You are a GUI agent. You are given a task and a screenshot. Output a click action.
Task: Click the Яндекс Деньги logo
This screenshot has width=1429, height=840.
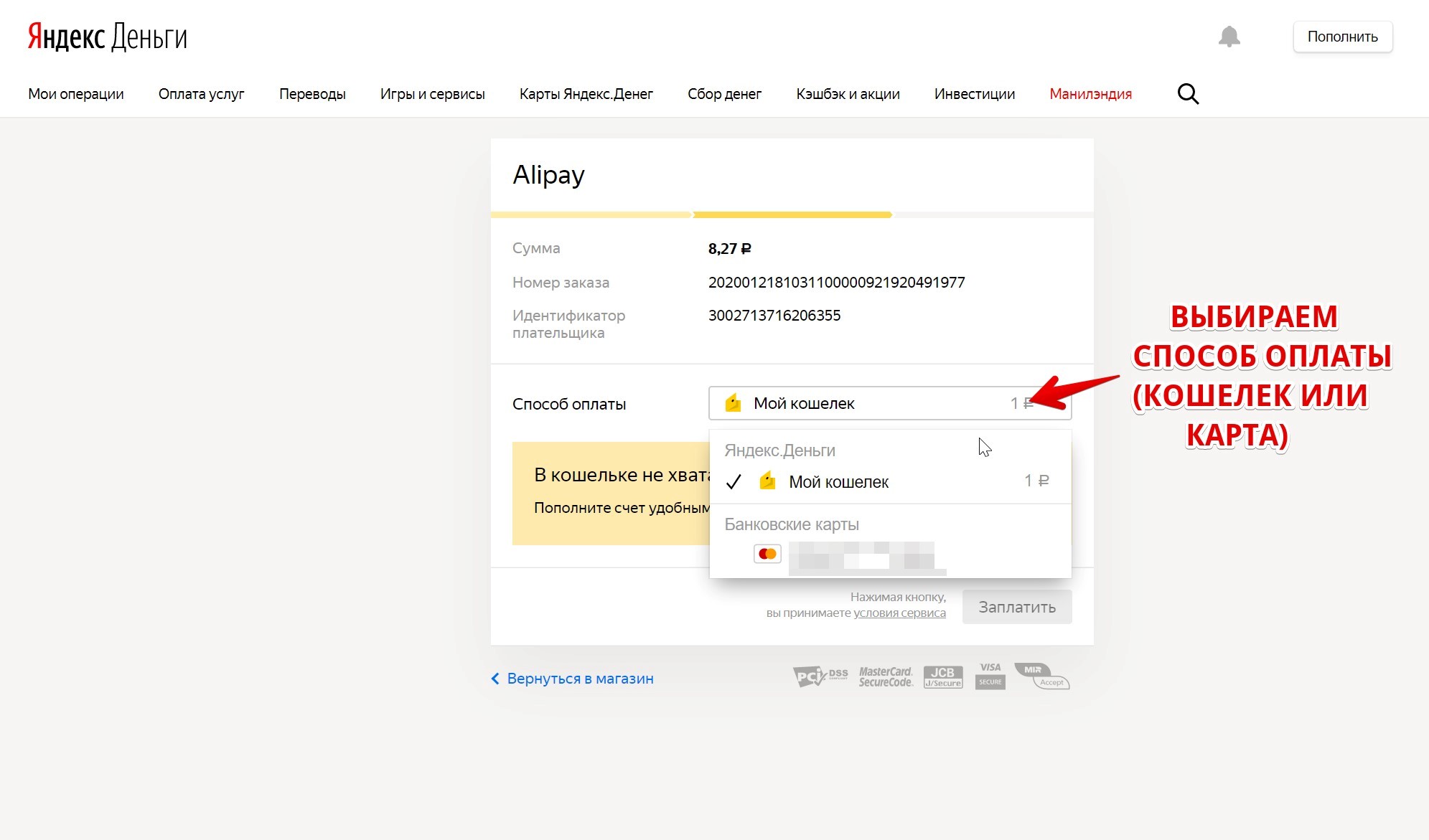108,37
